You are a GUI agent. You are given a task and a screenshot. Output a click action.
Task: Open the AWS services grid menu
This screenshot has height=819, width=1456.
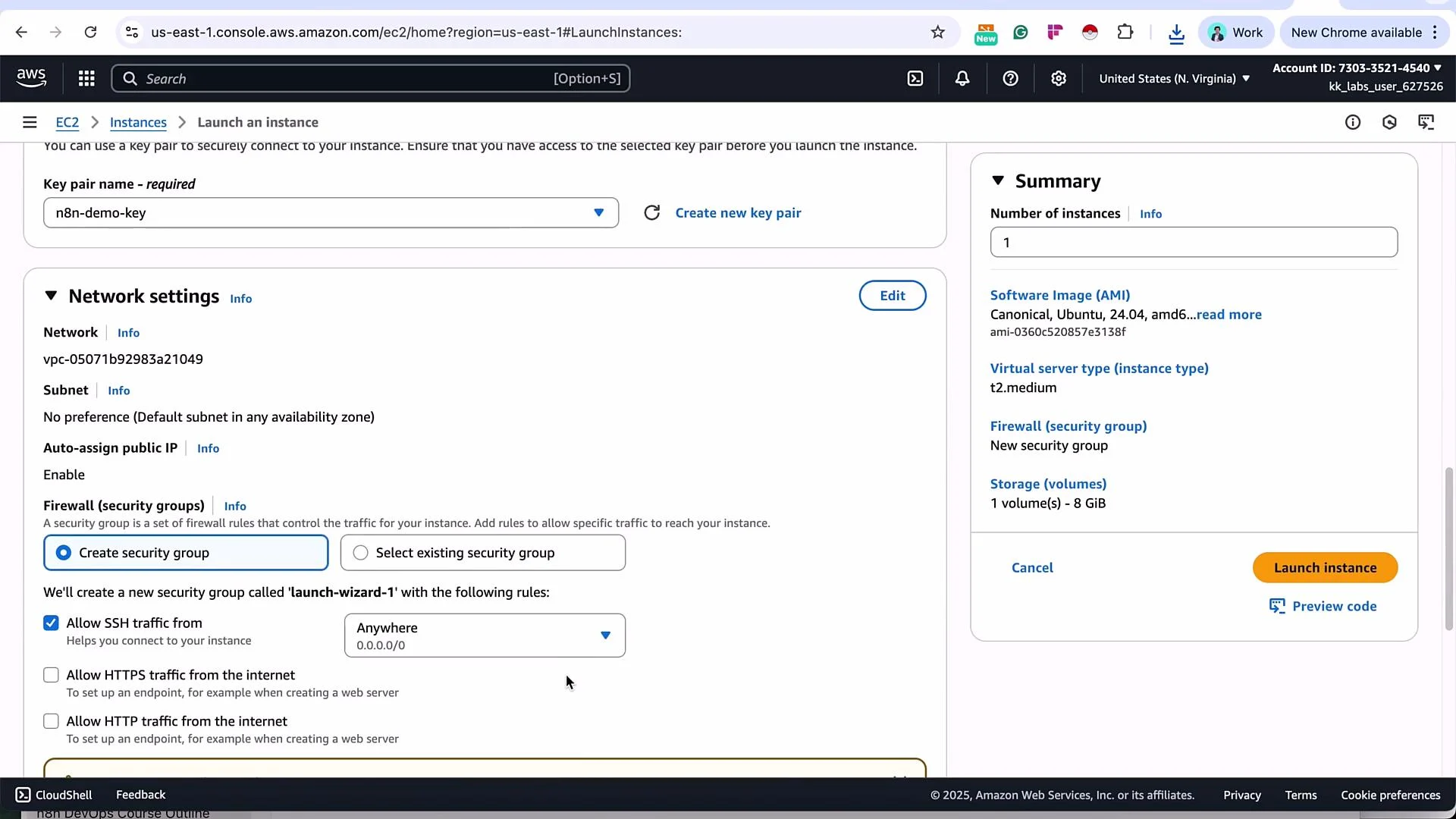[86, 78]
